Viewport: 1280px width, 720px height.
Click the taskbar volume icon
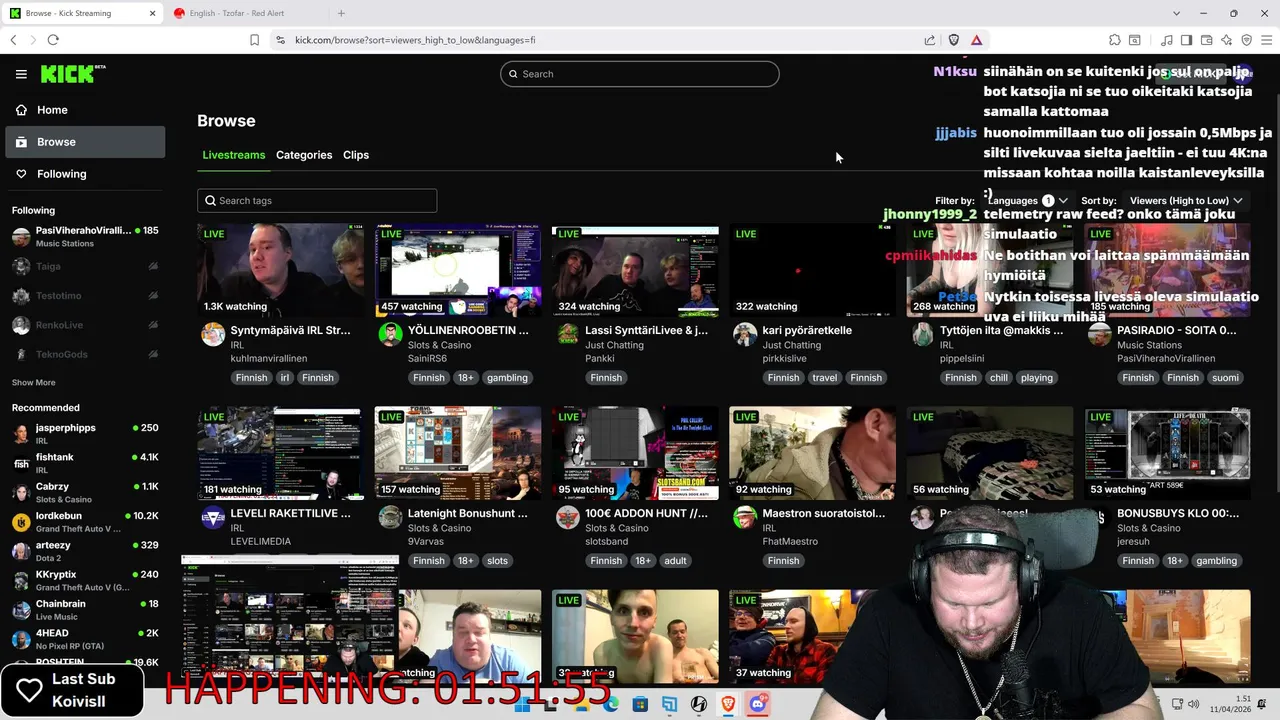[1195, 704]
